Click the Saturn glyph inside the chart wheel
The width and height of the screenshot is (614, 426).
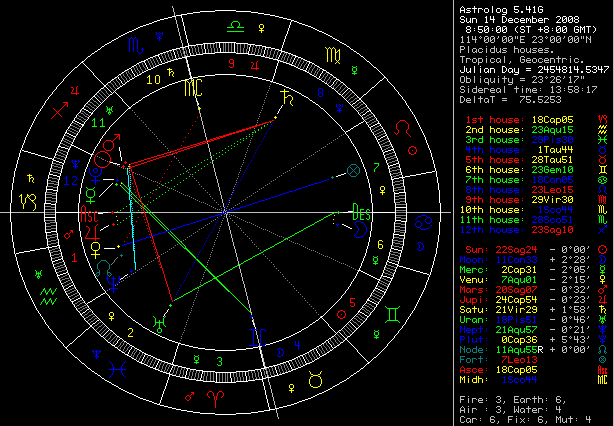click(289, 99)
